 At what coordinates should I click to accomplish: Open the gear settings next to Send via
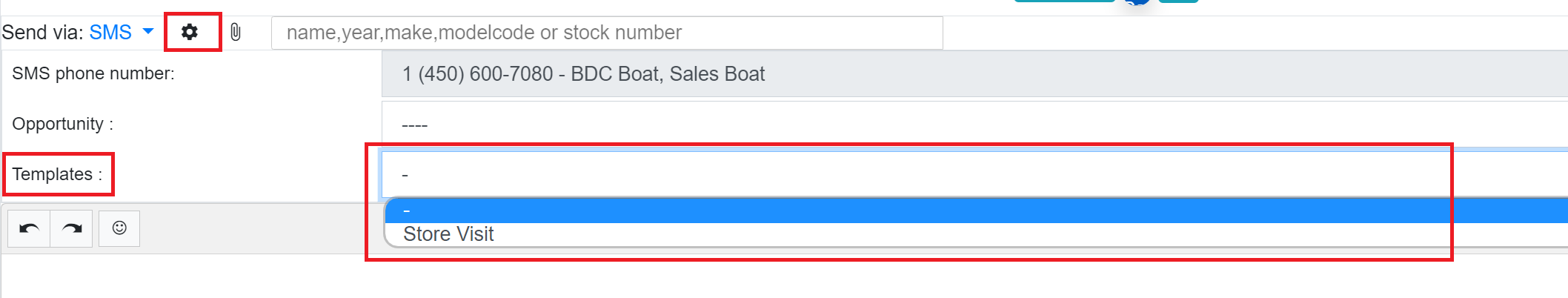click(190, 32)
